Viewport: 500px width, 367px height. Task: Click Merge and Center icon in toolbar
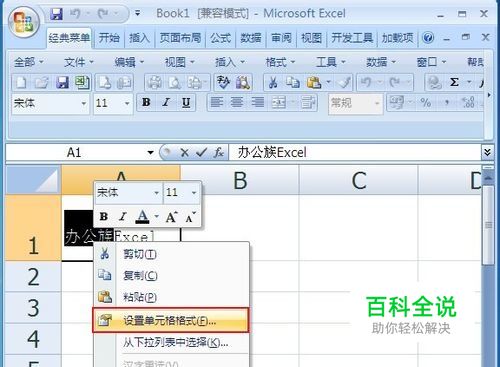click(279, 103)
